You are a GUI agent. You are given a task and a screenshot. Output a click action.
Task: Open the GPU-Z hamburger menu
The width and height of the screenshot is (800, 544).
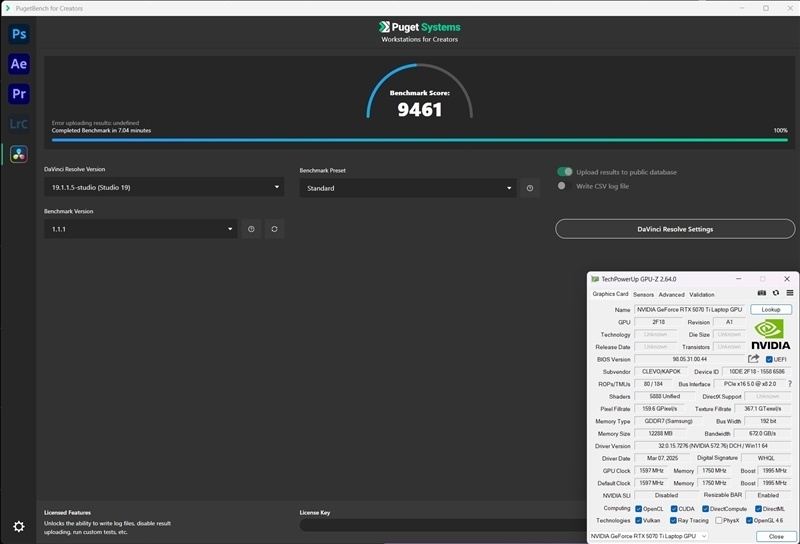pyautogui.click(x=790, y=293)
